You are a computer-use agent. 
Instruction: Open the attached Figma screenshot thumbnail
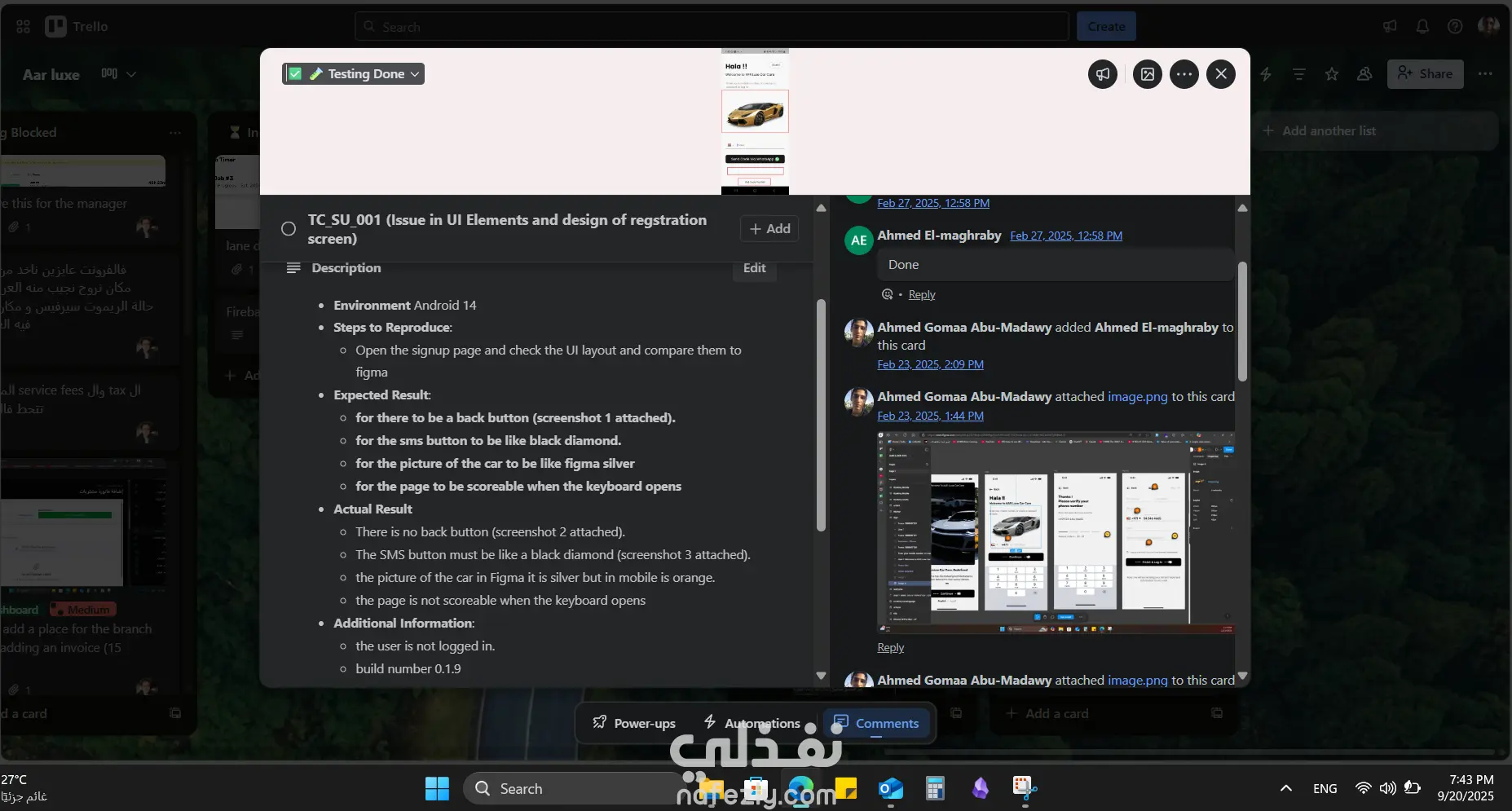pyautogui.click(x=1056, y=532)
